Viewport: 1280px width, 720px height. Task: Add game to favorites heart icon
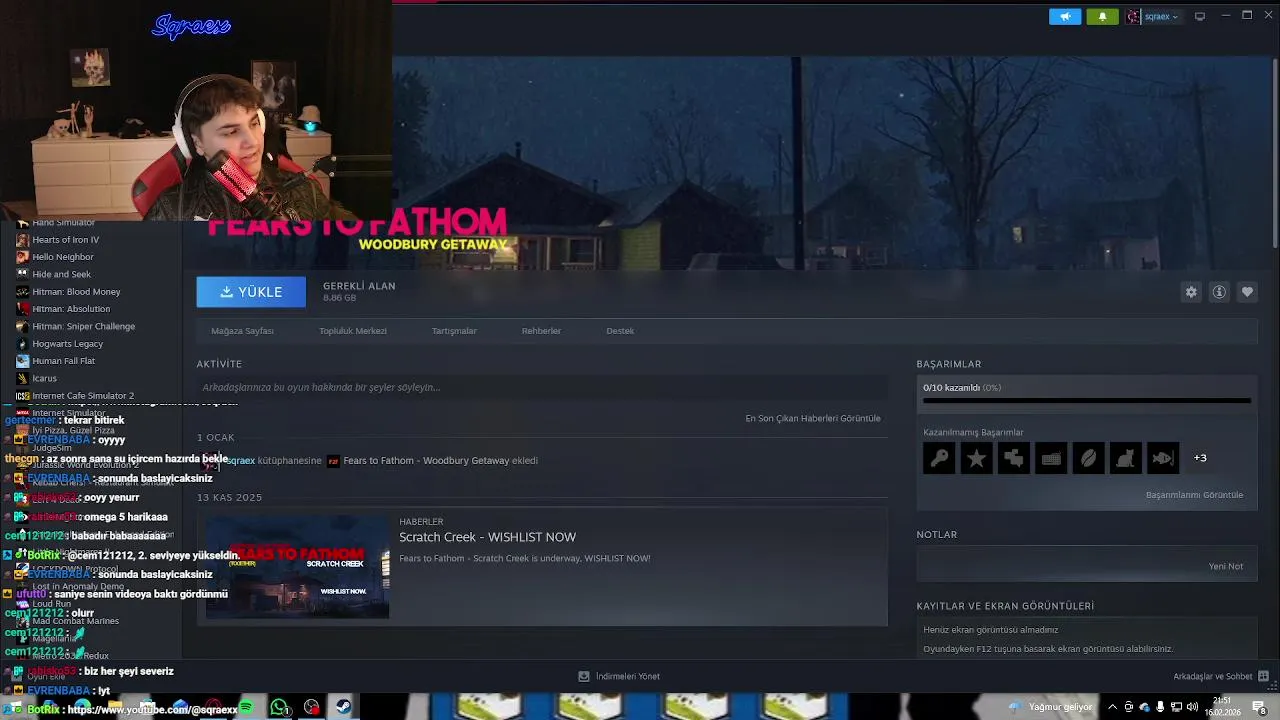click(x=1247, y=292)
